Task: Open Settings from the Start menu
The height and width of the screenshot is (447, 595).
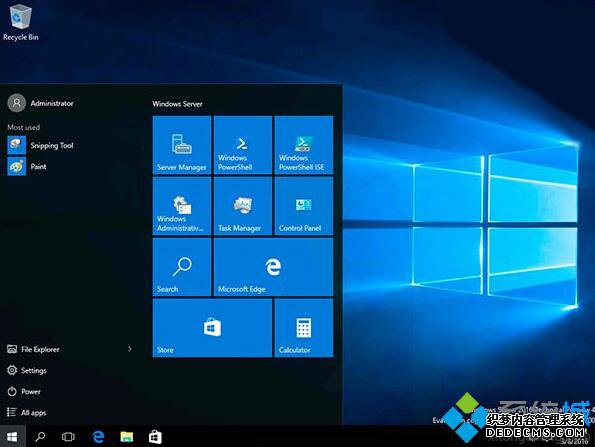Action: pyautogui.click(x=27, y=370)
